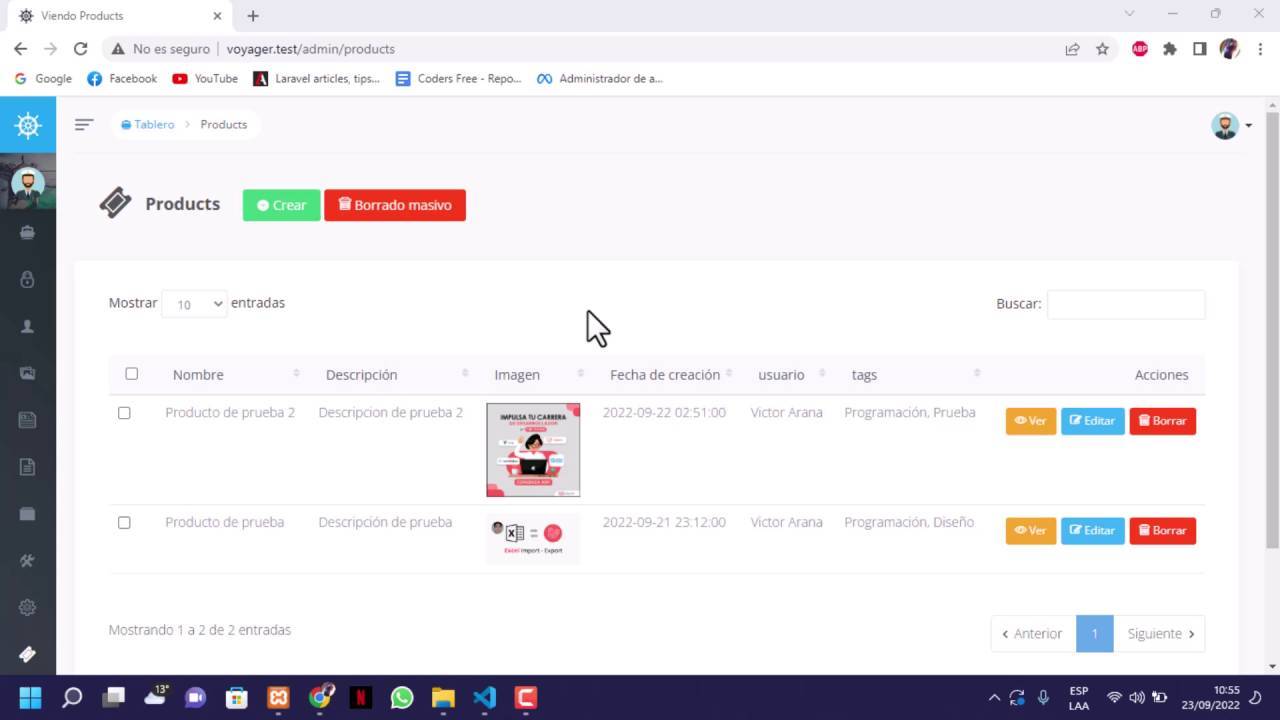
Task: Sort the table by Nombre column
Action: click(x=198, y=375)
